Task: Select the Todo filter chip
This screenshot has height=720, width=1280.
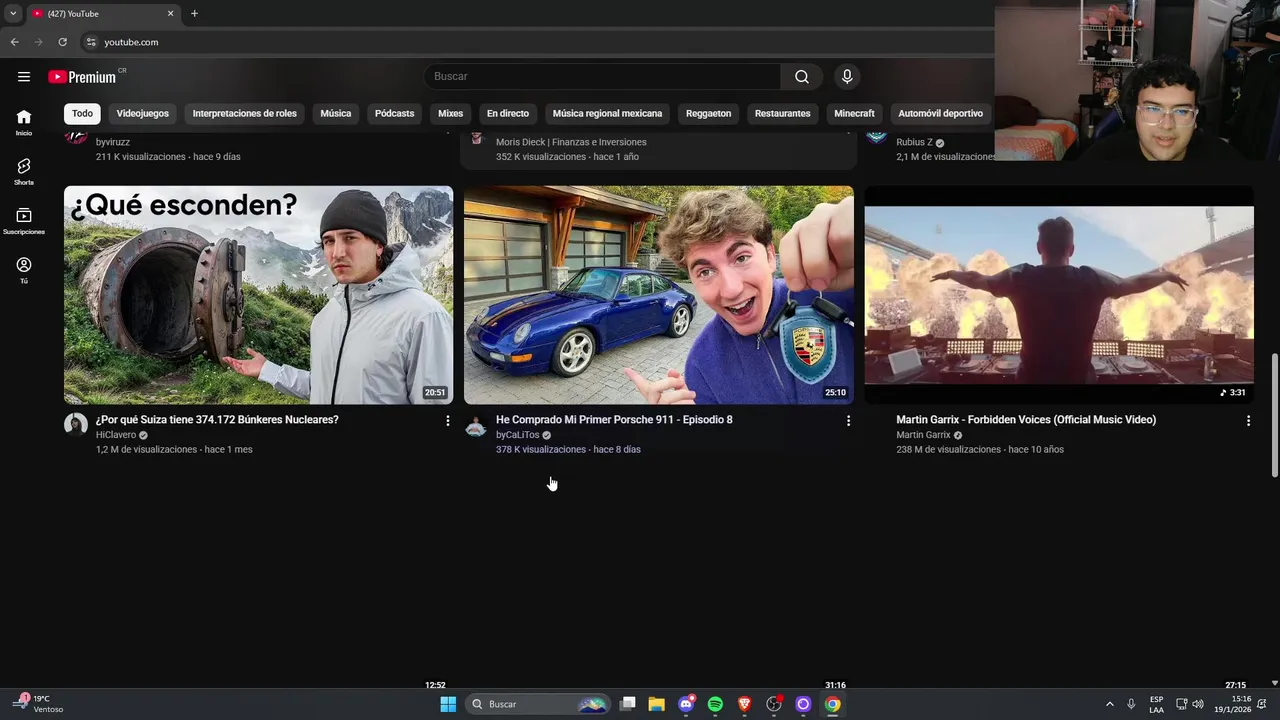Action: (82, 113)
